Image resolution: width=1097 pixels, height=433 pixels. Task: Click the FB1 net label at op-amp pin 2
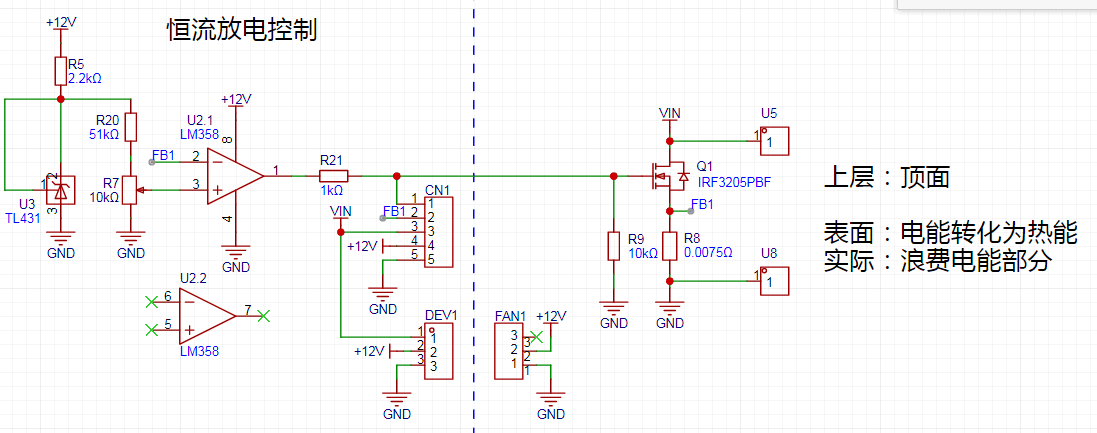[x=163, y=155]
